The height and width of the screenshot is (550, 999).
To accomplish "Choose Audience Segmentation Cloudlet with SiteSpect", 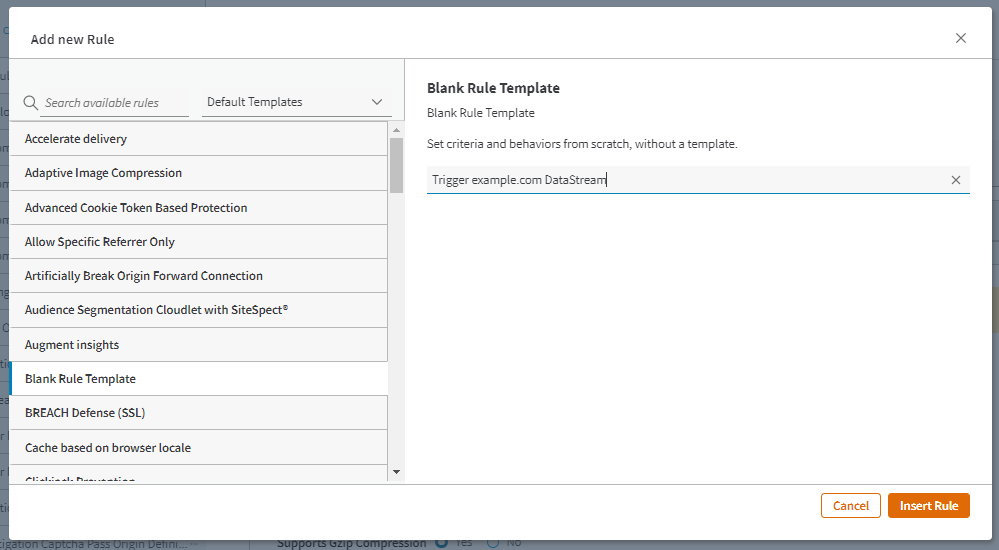I will click(198, 310).
